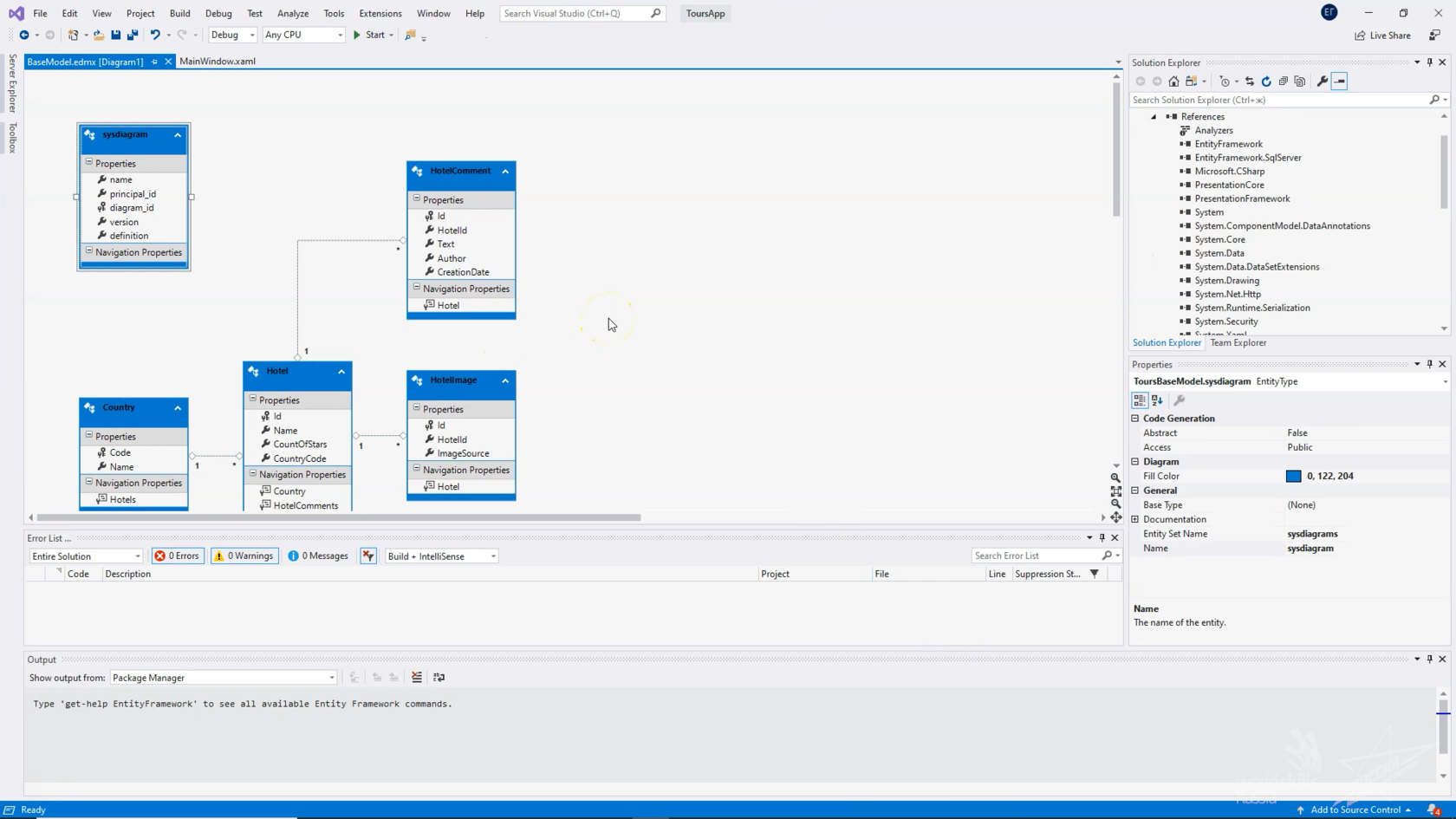The width and height of the screenshot is (1456, 819).
Task: Click the diagram thumbnail pan icon
Action: [x=1116, y=517]
